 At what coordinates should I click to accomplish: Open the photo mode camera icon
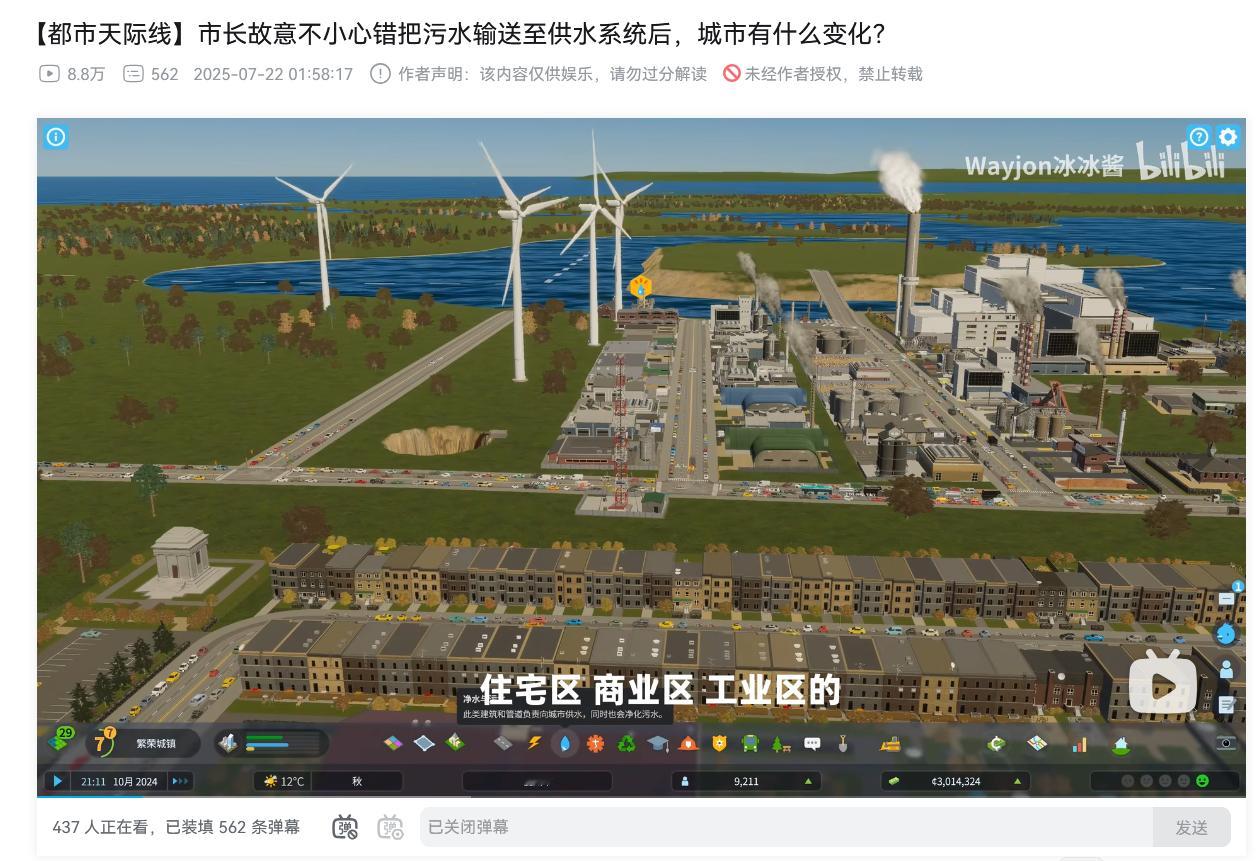pyautogui.click(x=1226, y=742)
